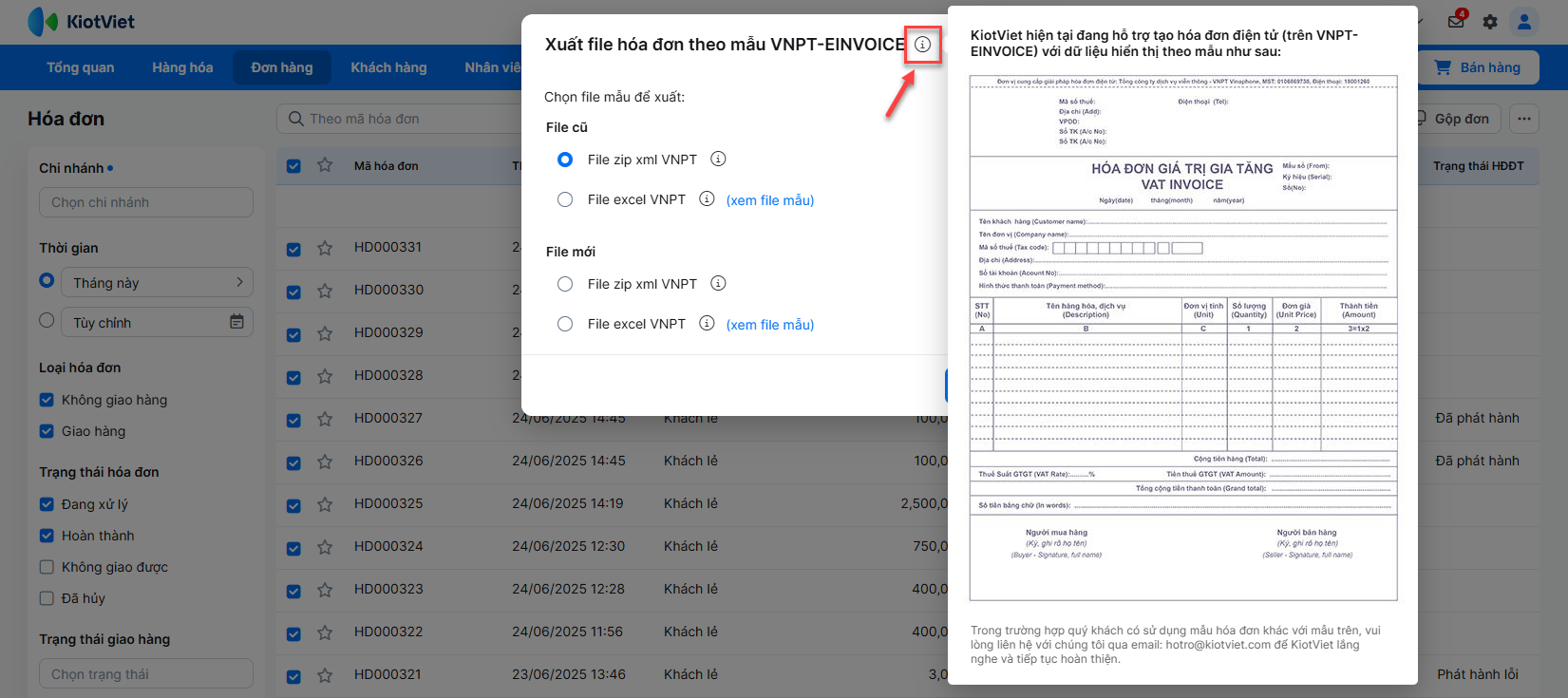Screen dimensions: 1568x698
Task: Toggle Hoàn thành status checkbox
Action: pos(47,536)
